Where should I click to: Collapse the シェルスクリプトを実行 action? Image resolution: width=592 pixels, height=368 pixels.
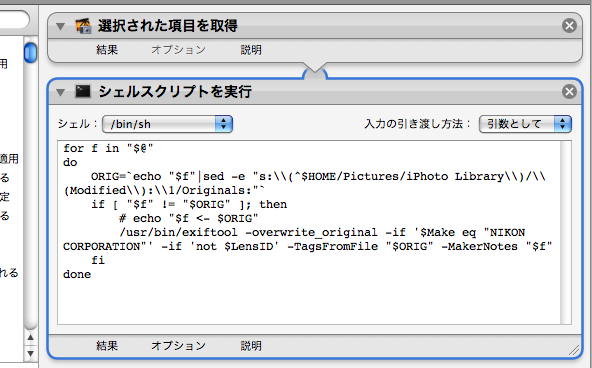tap(60, 92)
